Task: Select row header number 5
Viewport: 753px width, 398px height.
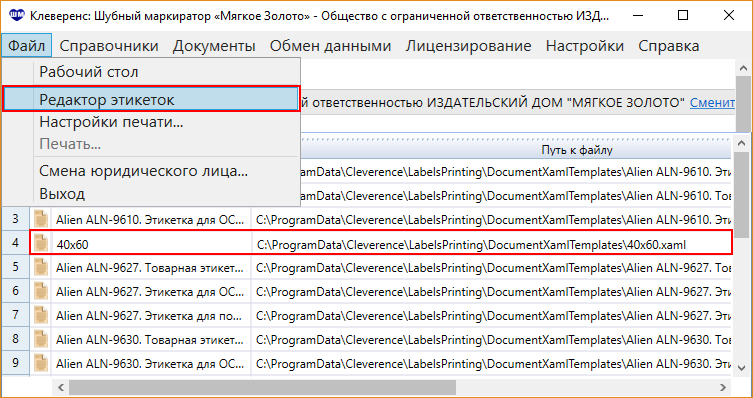Action: pos(15,267)
